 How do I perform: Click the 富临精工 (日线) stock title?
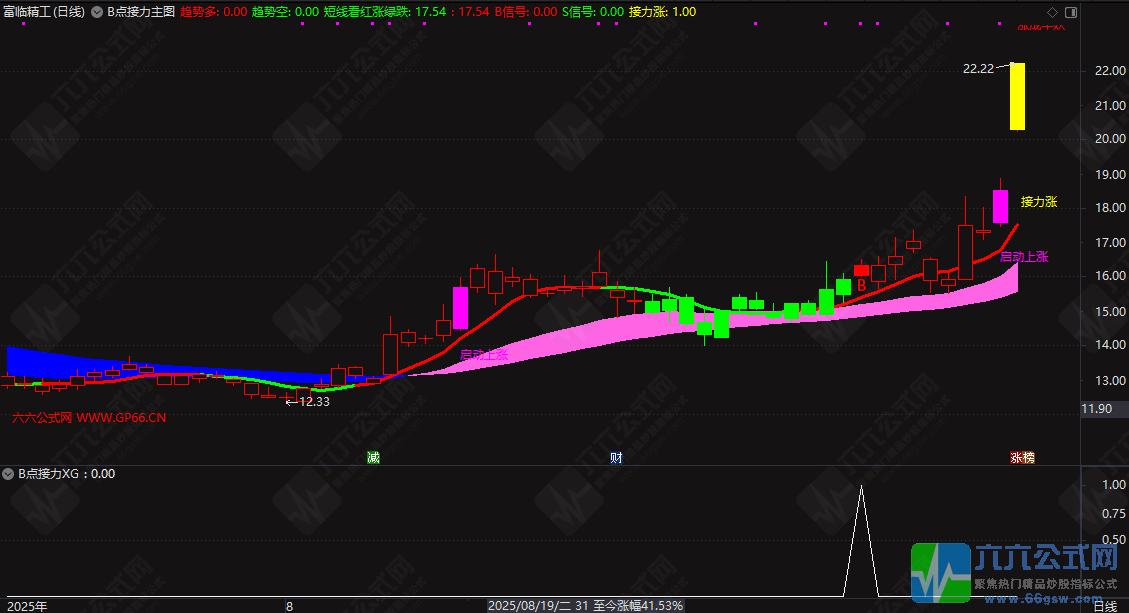pos(44,12)
